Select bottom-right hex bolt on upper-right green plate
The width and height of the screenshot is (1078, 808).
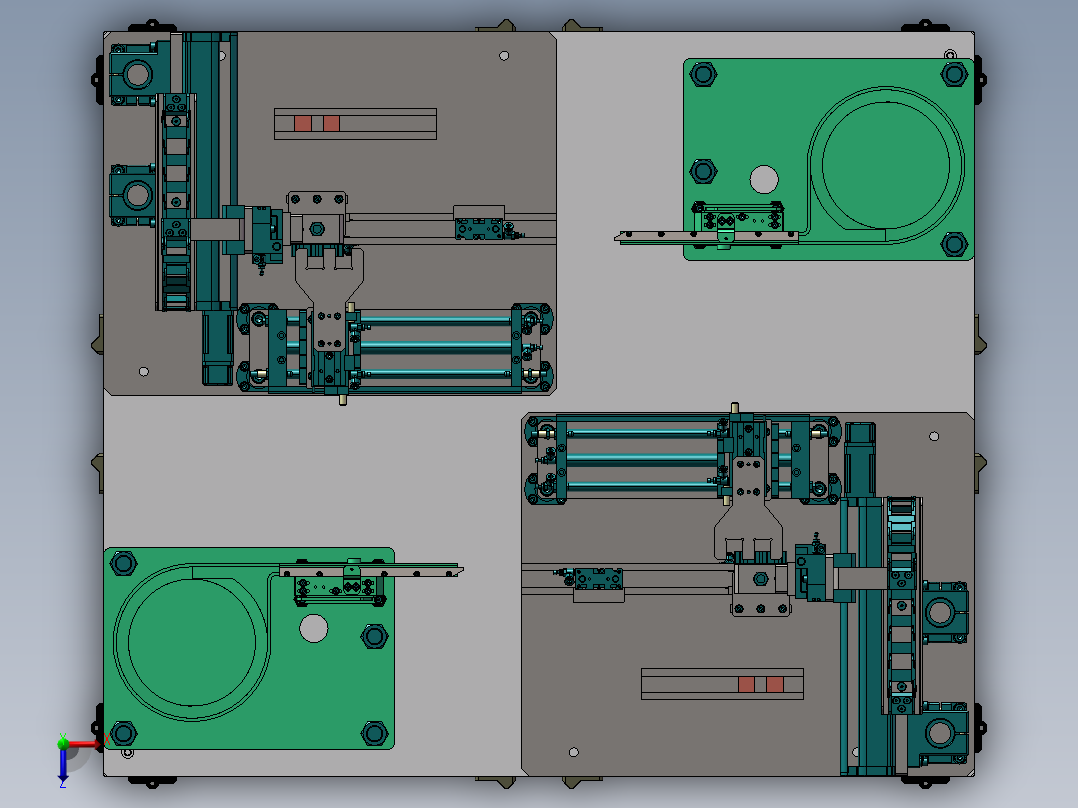(954, 243)
